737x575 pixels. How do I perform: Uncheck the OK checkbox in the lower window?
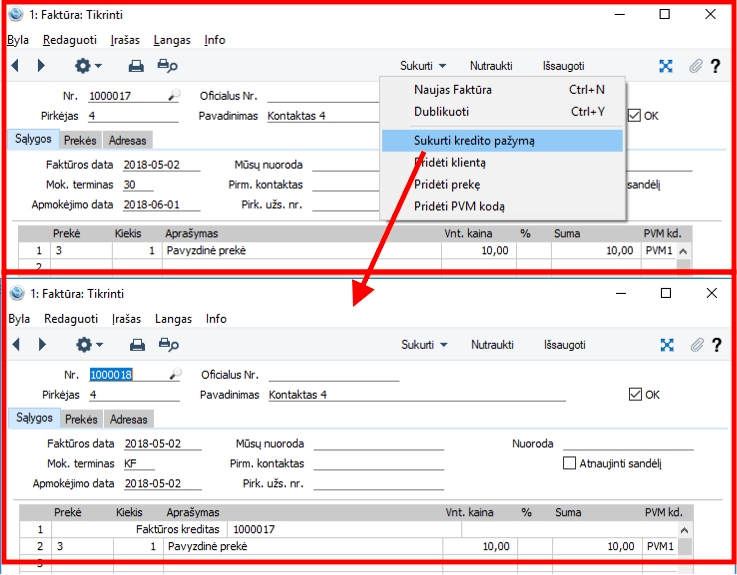(x=635, y=394)
